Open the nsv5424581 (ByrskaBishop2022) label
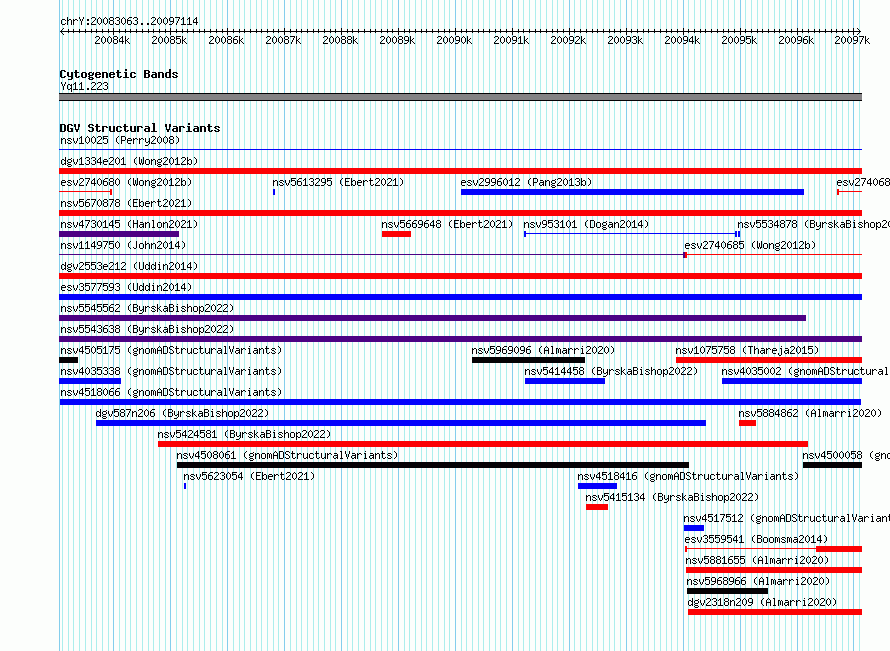Viewport: 890px width, 651px height. (244, 434)
